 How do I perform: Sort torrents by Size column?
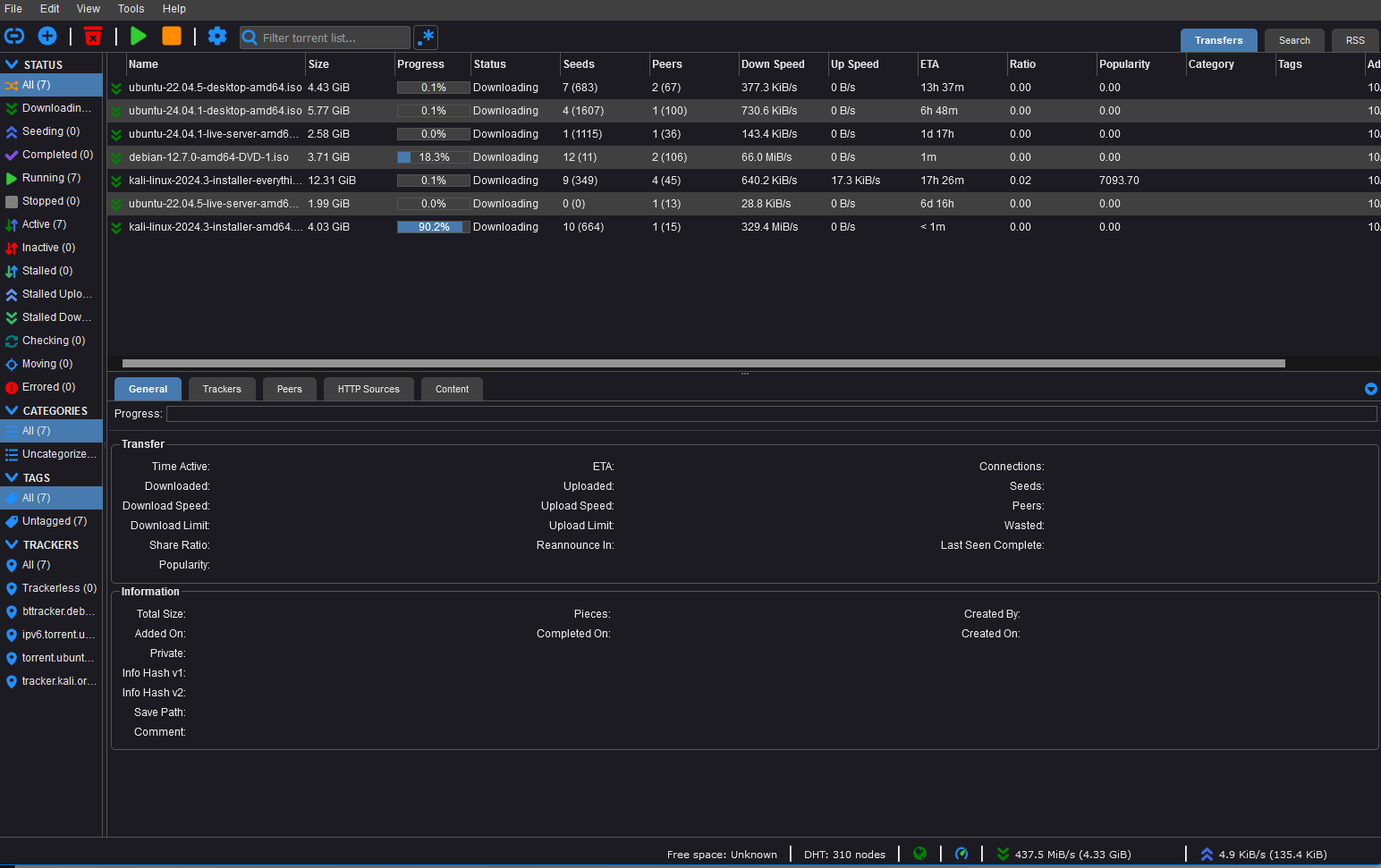click(350, 64)
